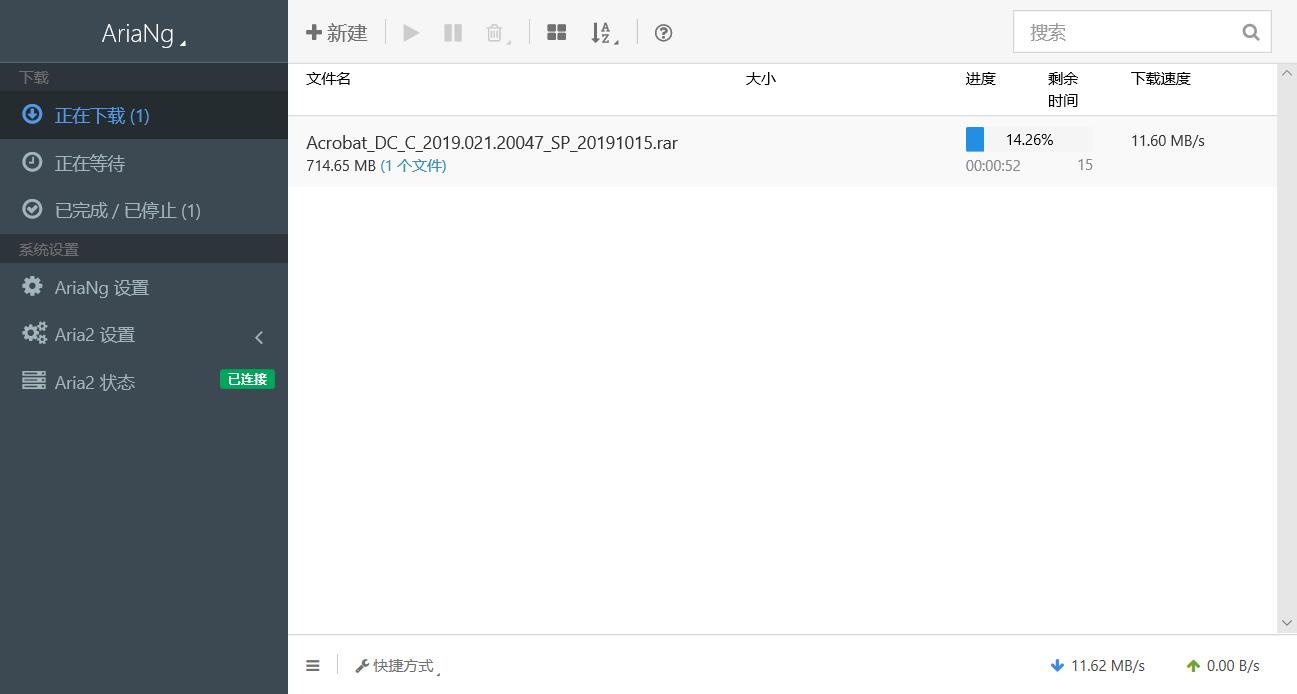The image size is (1297, 694).
Task: Click the select-all grid icon
Action: point(557,33)
